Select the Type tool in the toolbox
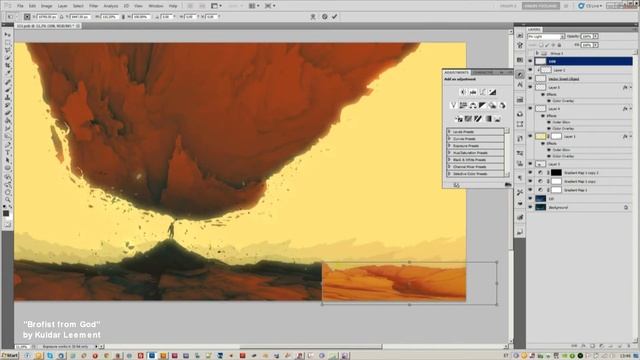This screenshot has width=640, height=360. [7, 152]
